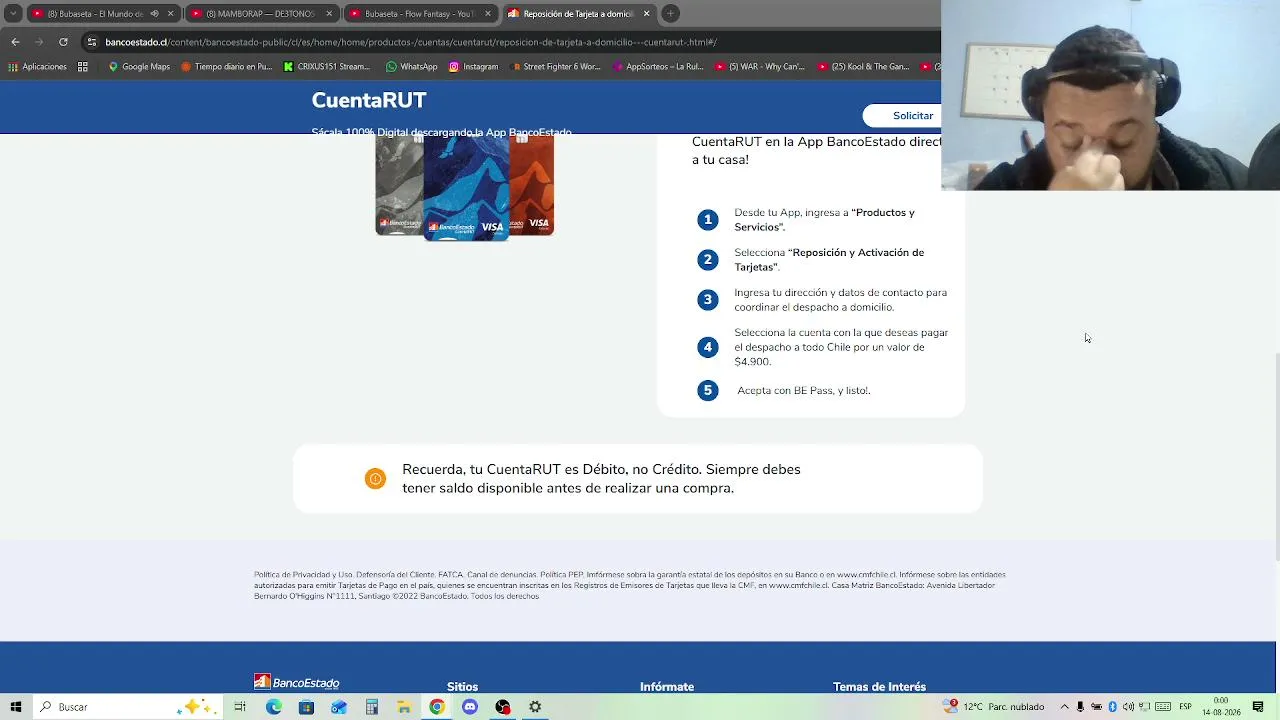Open File Explorer from the taskbar
The height and width of the screenshot is (720, 1280).
404,707
